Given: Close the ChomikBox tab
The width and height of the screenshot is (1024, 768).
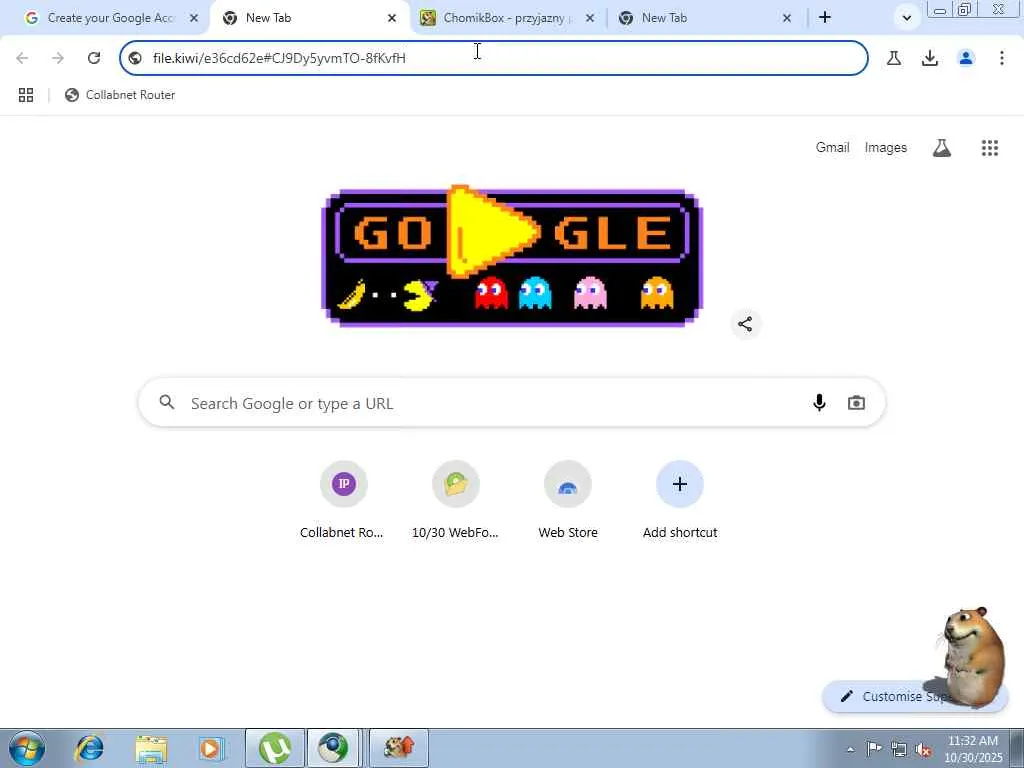Looking at the screenshot, I should click(x=590, y=18).
